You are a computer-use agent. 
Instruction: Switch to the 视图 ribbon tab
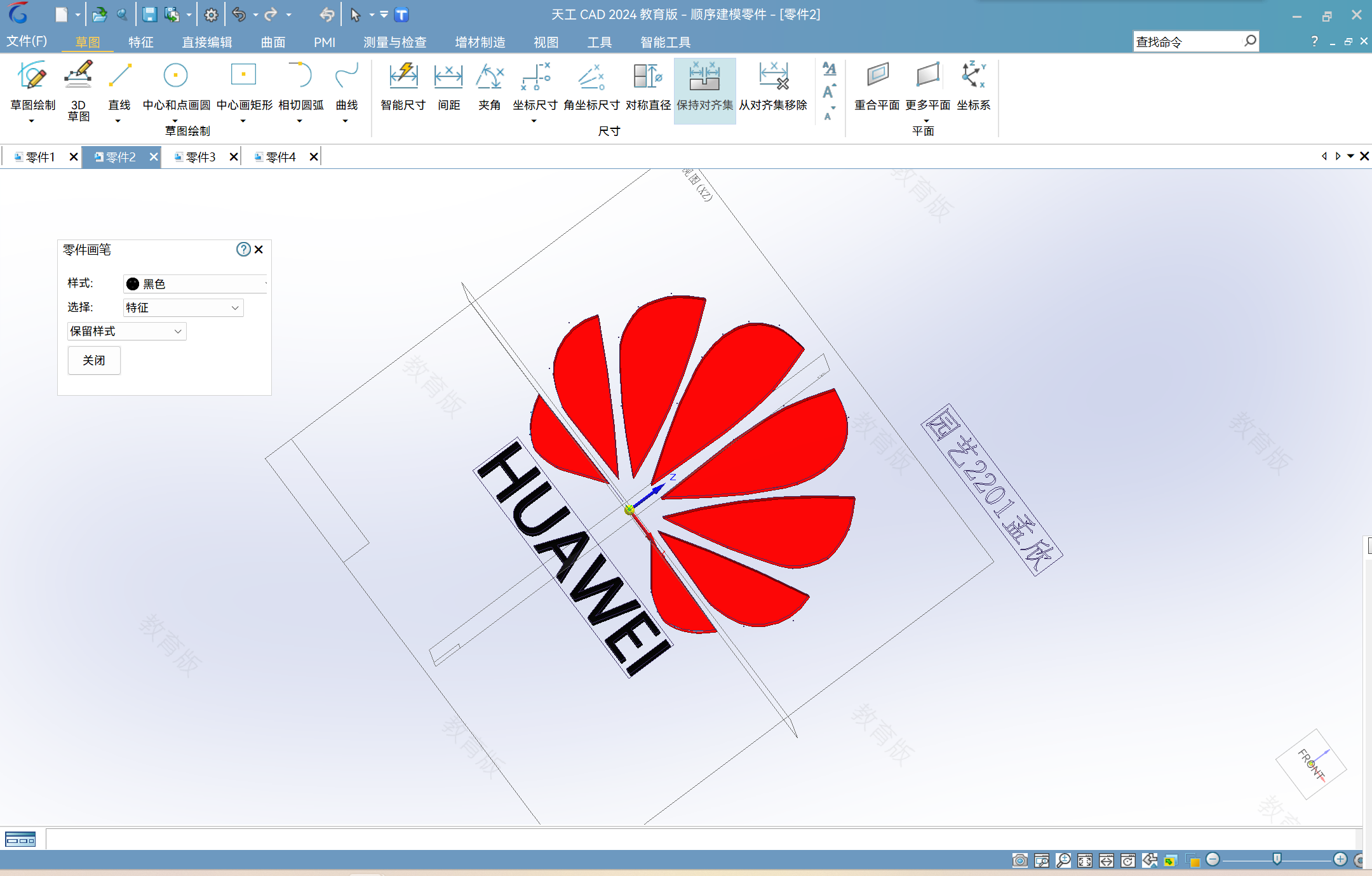point(546,42)
